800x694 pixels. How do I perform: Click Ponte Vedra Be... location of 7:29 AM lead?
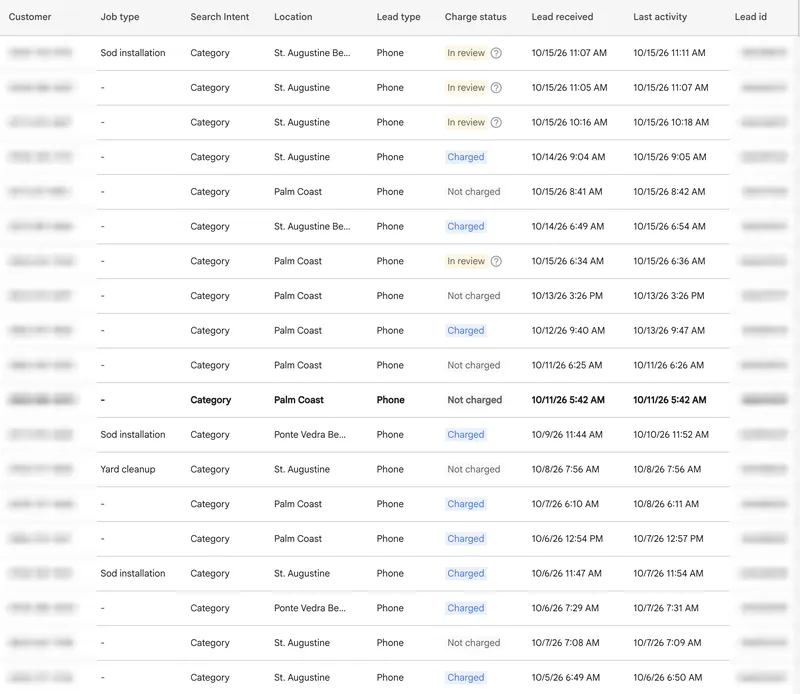(310, 608)
